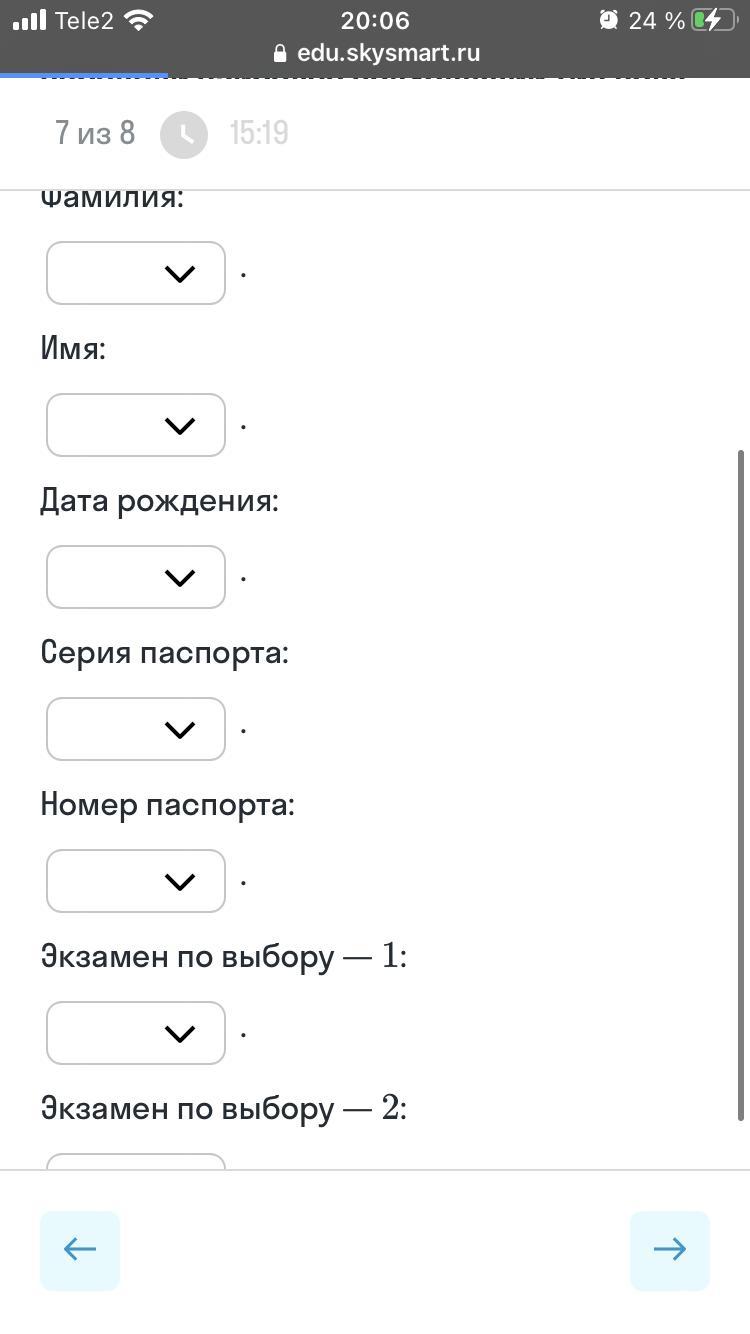
Task: Tap the alarm clock status icon
Action: point(608,20)
